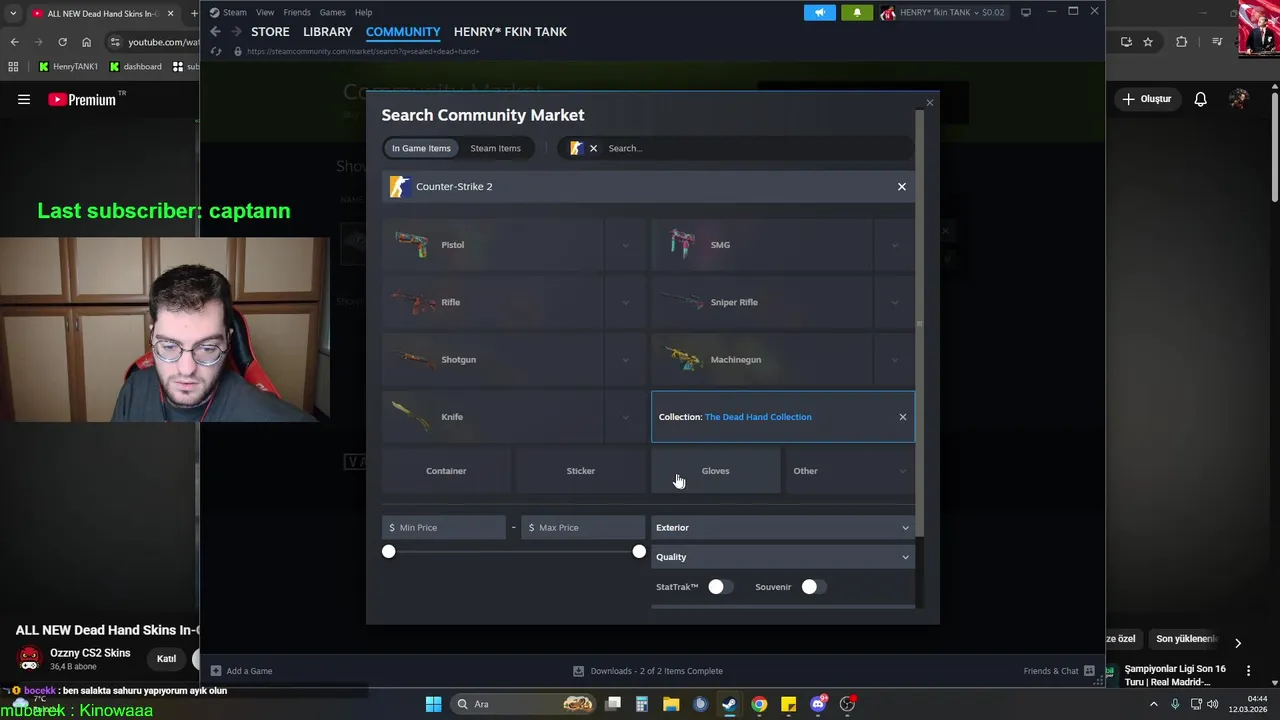Choose the Container item type

coord(446,471)
